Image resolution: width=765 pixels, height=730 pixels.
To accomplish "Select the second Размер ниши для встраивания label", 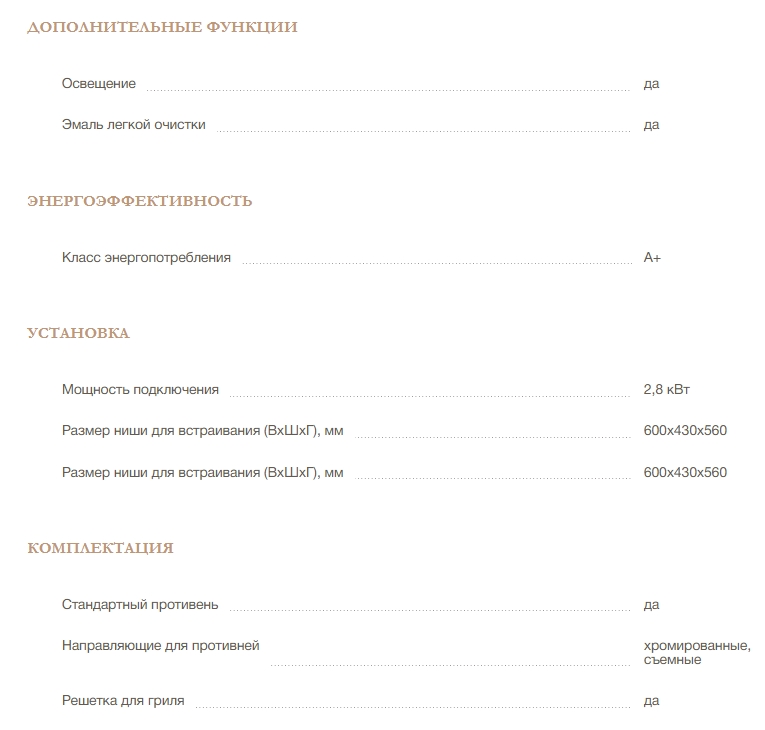I will tap(202, 473).
